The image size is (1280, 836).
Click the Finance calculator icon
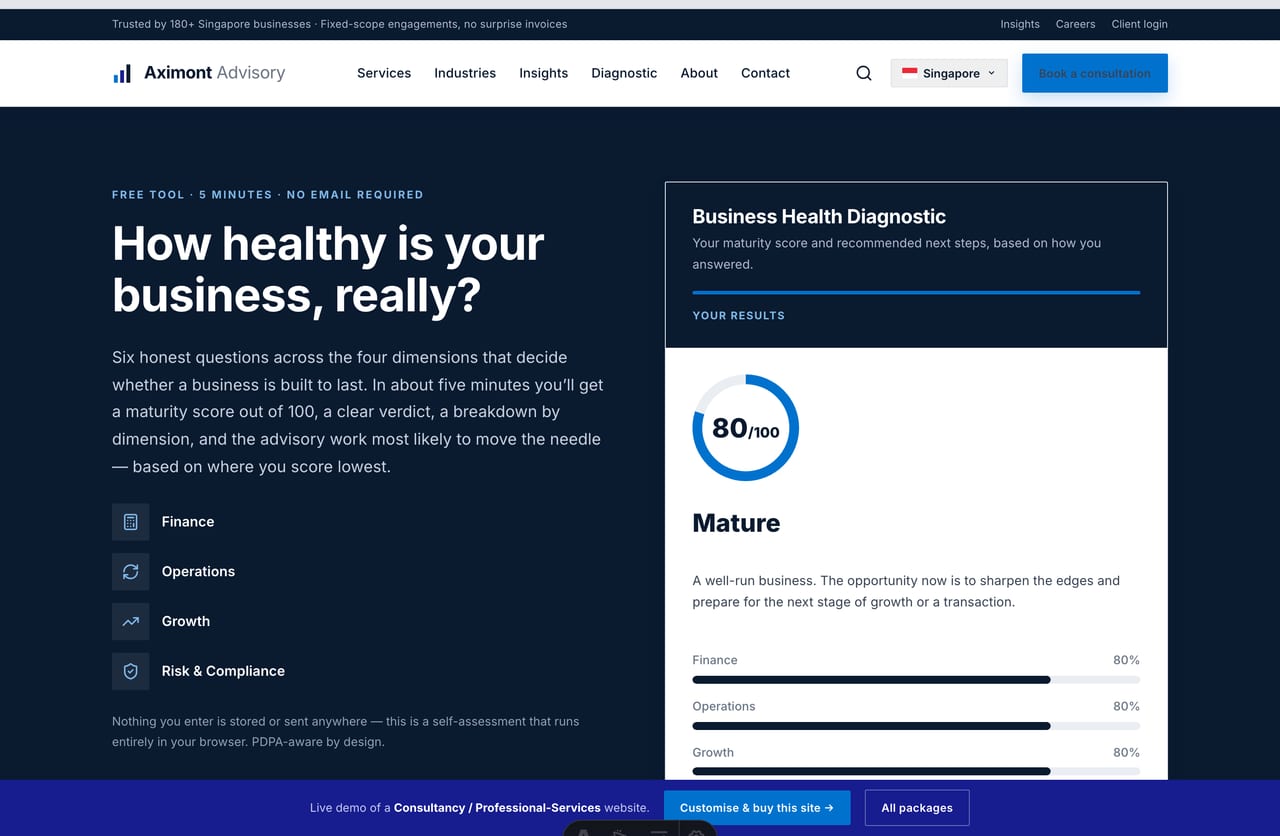[x=130, y=522]
